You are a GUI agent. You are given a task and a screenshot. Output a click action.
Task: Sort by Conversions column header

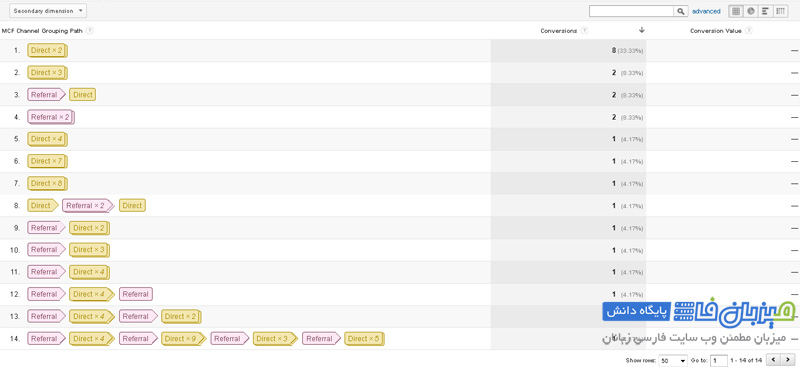(x=559, y=31)
